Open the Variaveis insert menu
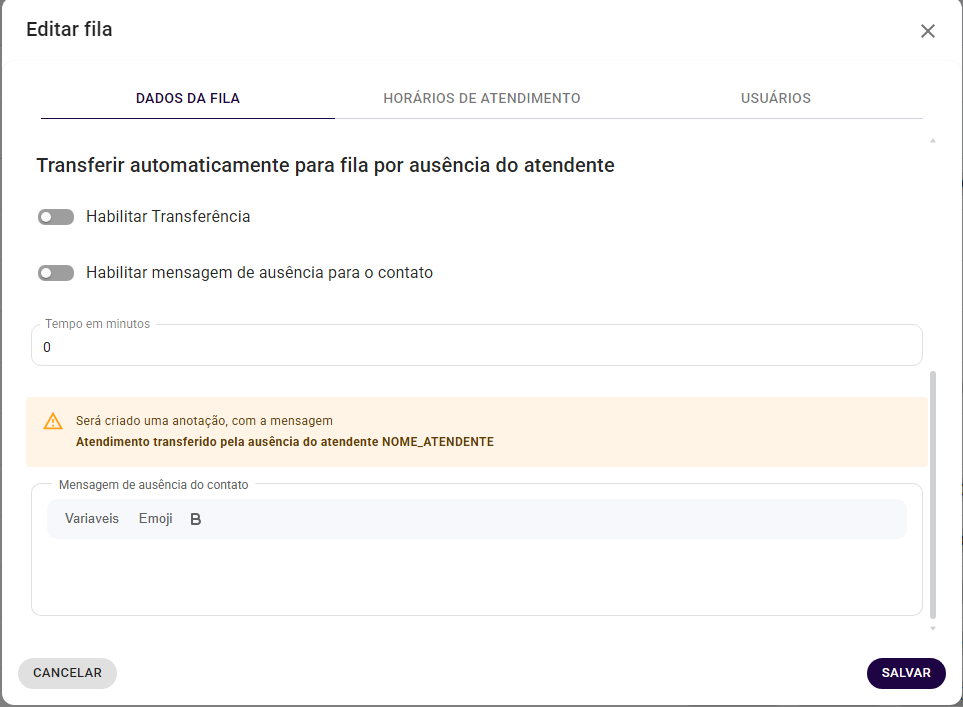The height and width of the screenshot is (707, 963). click(x=92, y=519)
